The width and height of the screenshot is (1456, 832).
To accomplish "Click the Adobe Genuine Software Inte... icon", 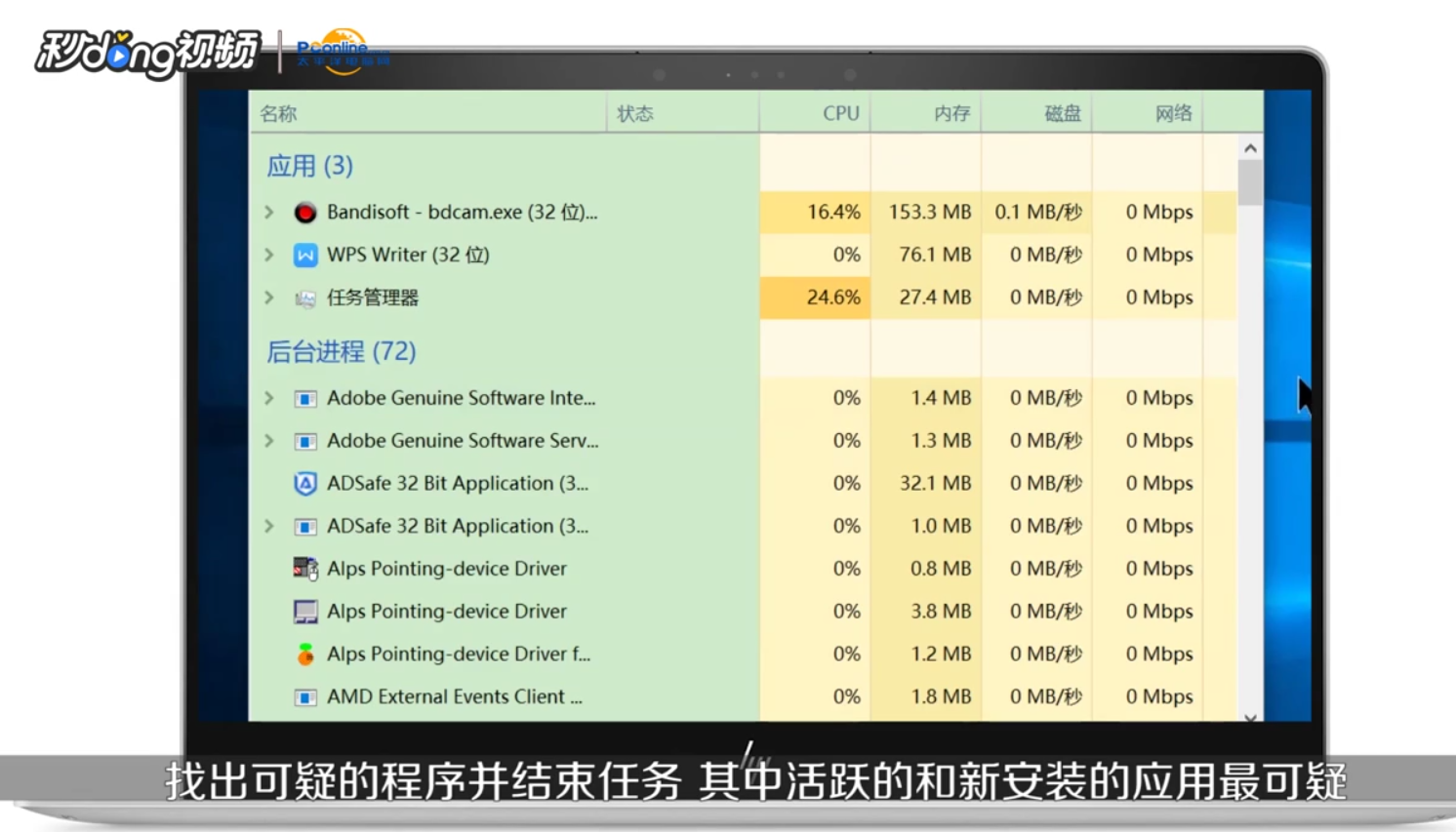I will (x=305, y=399).
